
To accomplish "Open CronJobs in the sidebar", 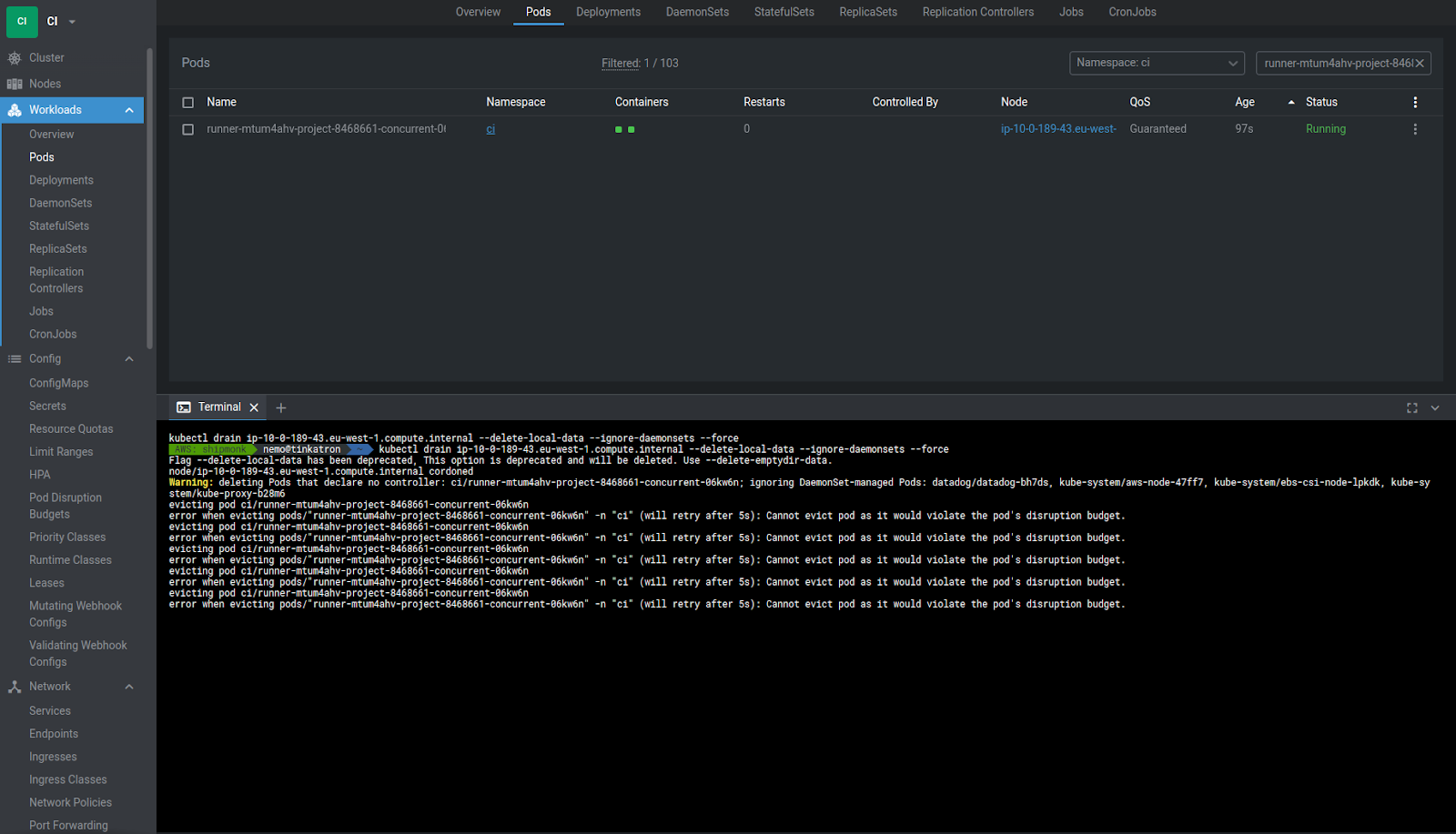I will (53, 334).
